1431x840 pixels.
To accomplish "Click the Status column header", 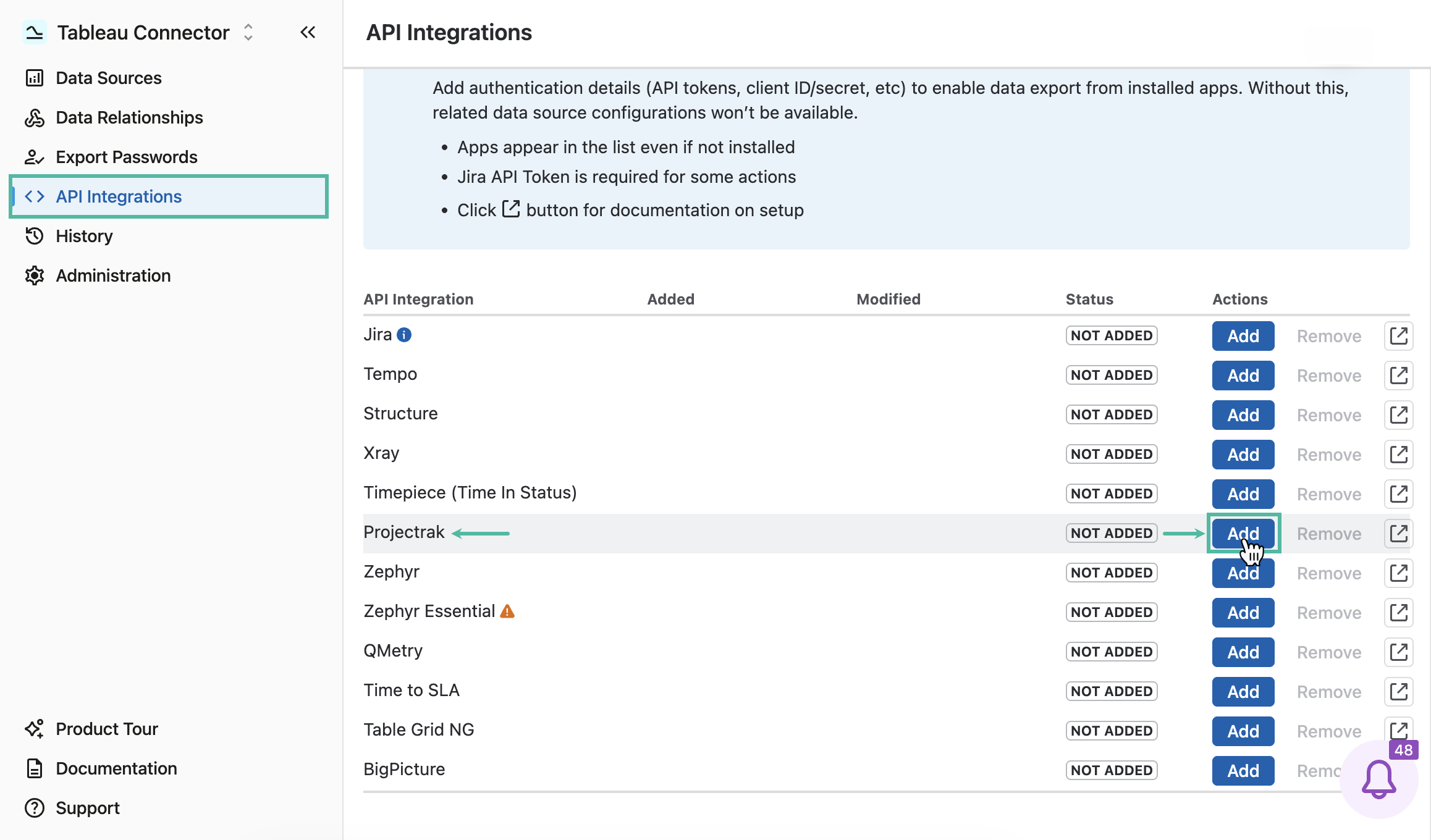I will click(x=1089, y=299).
